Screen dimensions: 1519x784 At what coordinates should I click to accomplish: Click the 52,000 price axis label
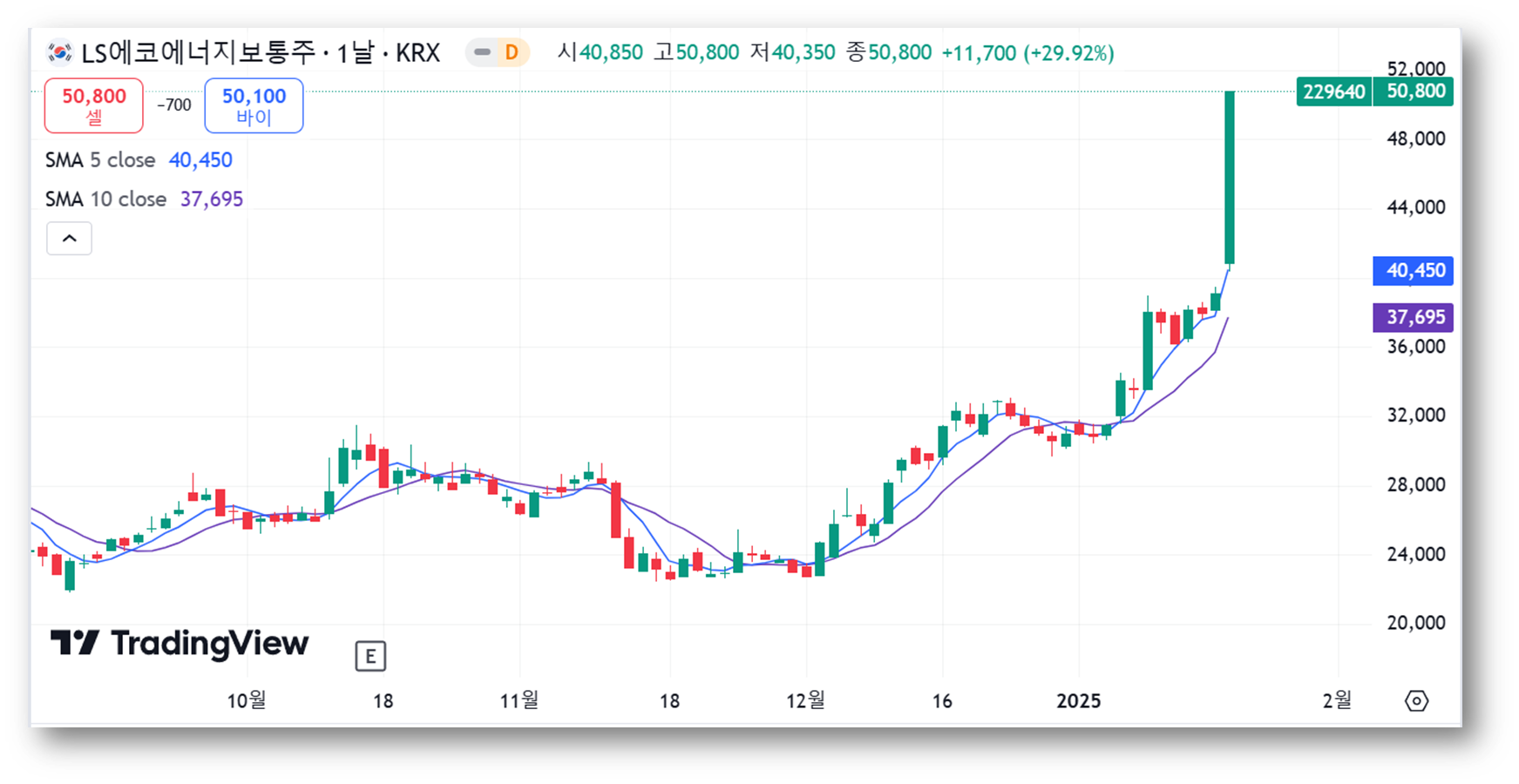(1416, 69)
